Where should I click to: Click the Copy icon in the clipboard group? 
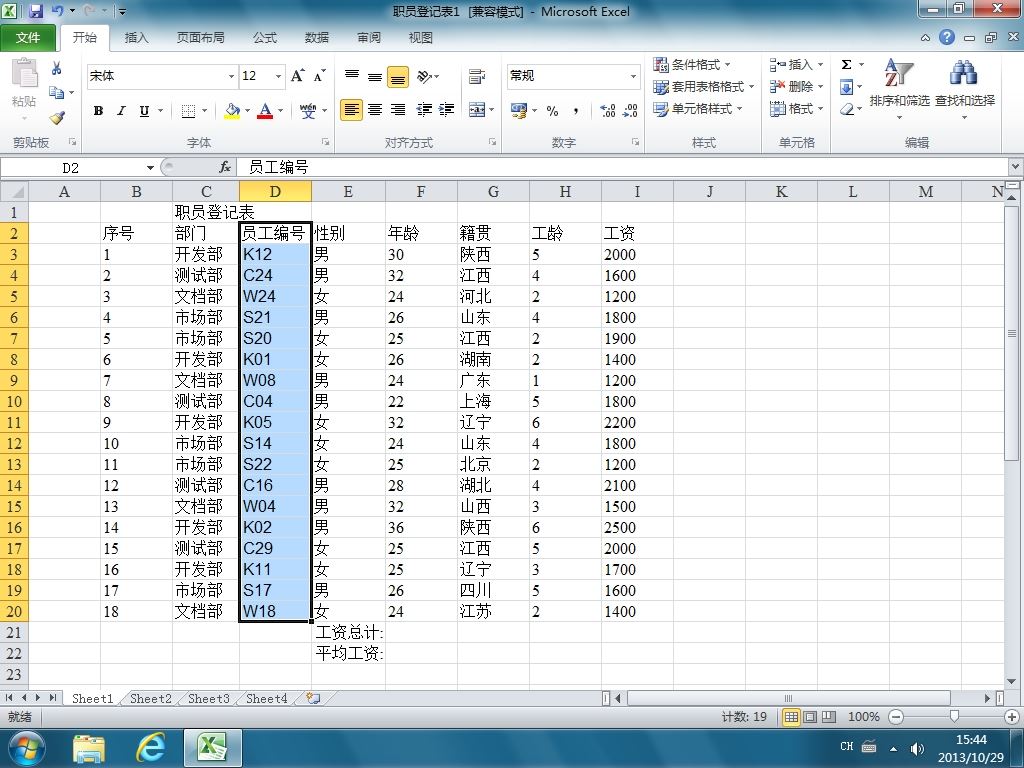(x=57, y=93)
